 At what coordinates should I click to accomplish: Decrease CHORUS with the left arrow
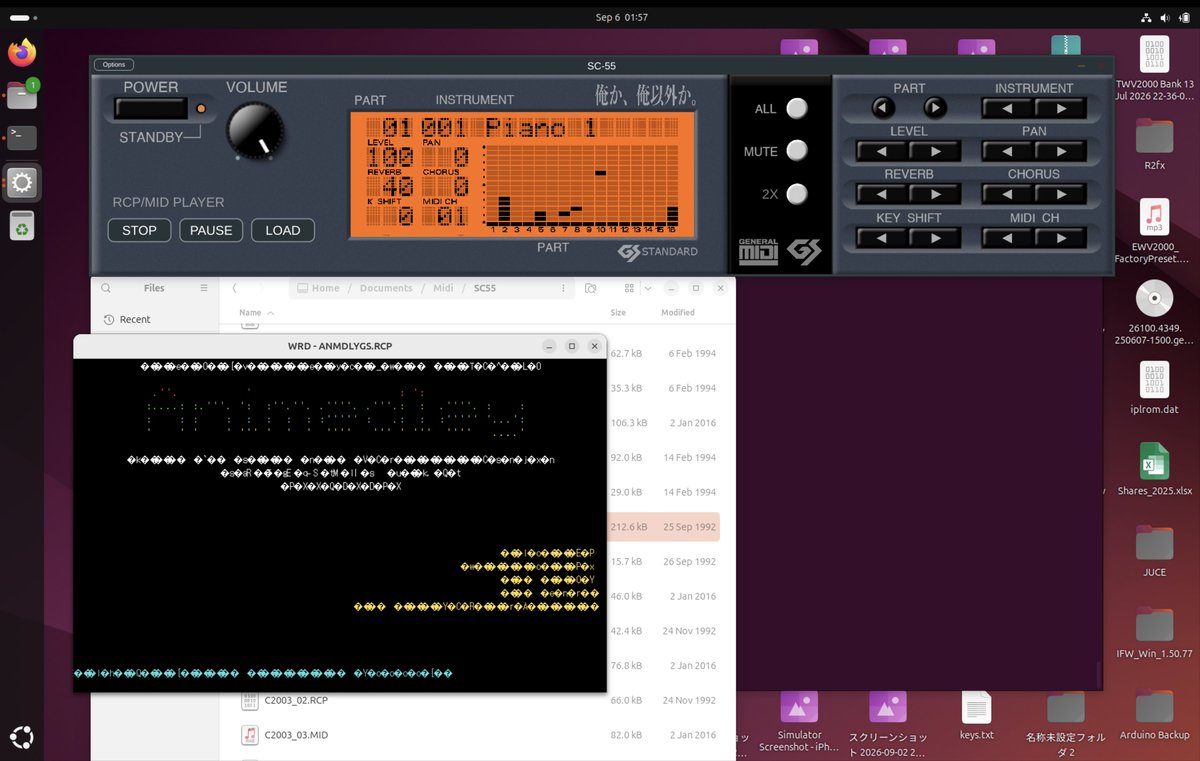tap(1007, 194)
